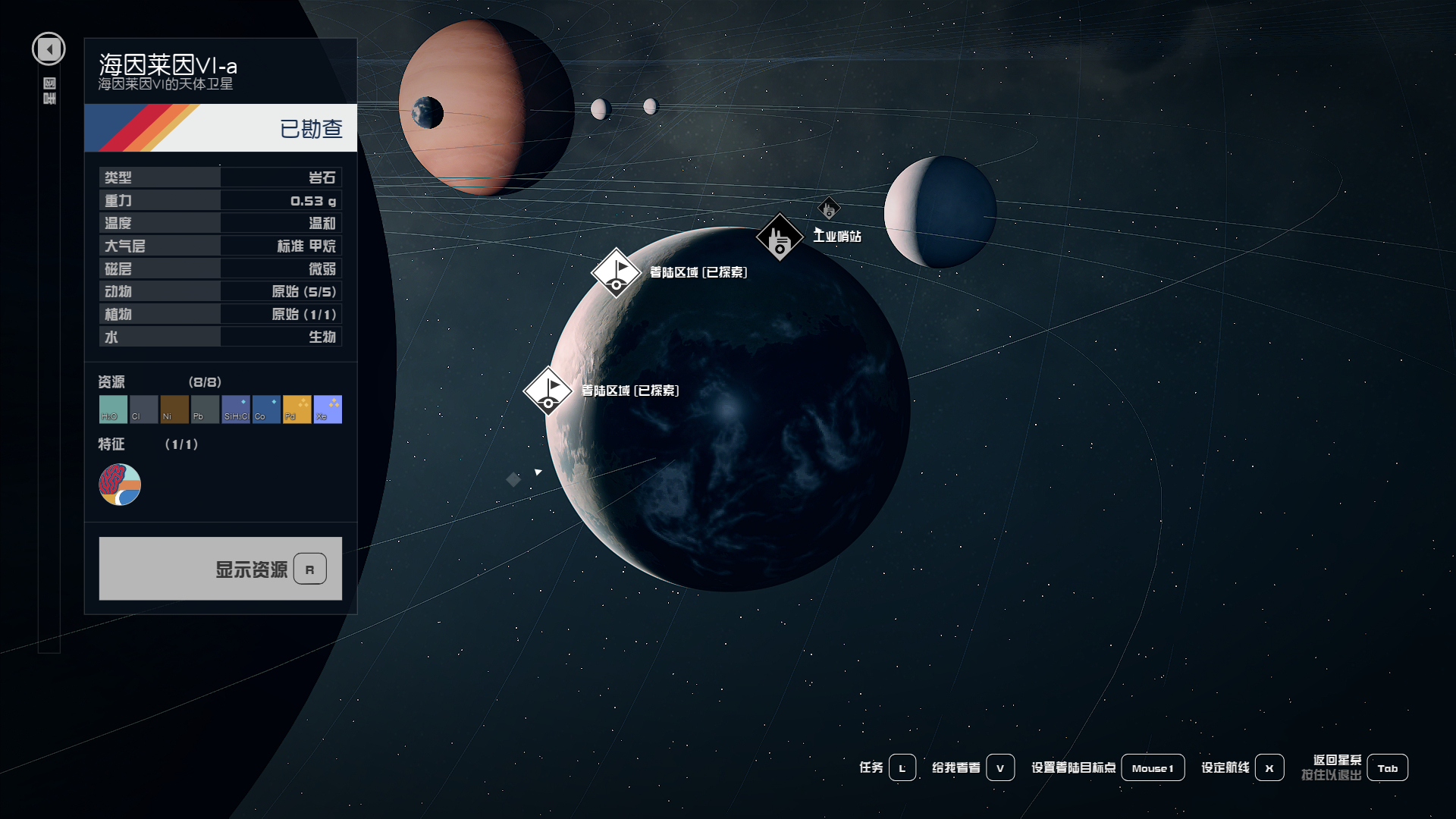Click the lower 着陆区域 [已探索] label
1456x819 pixels.
(630, 391)
